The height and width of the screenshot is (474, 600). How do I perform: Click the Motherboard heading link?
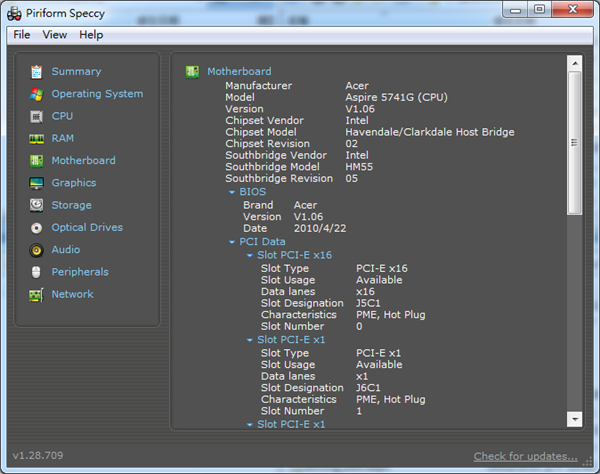coord(238,72)
